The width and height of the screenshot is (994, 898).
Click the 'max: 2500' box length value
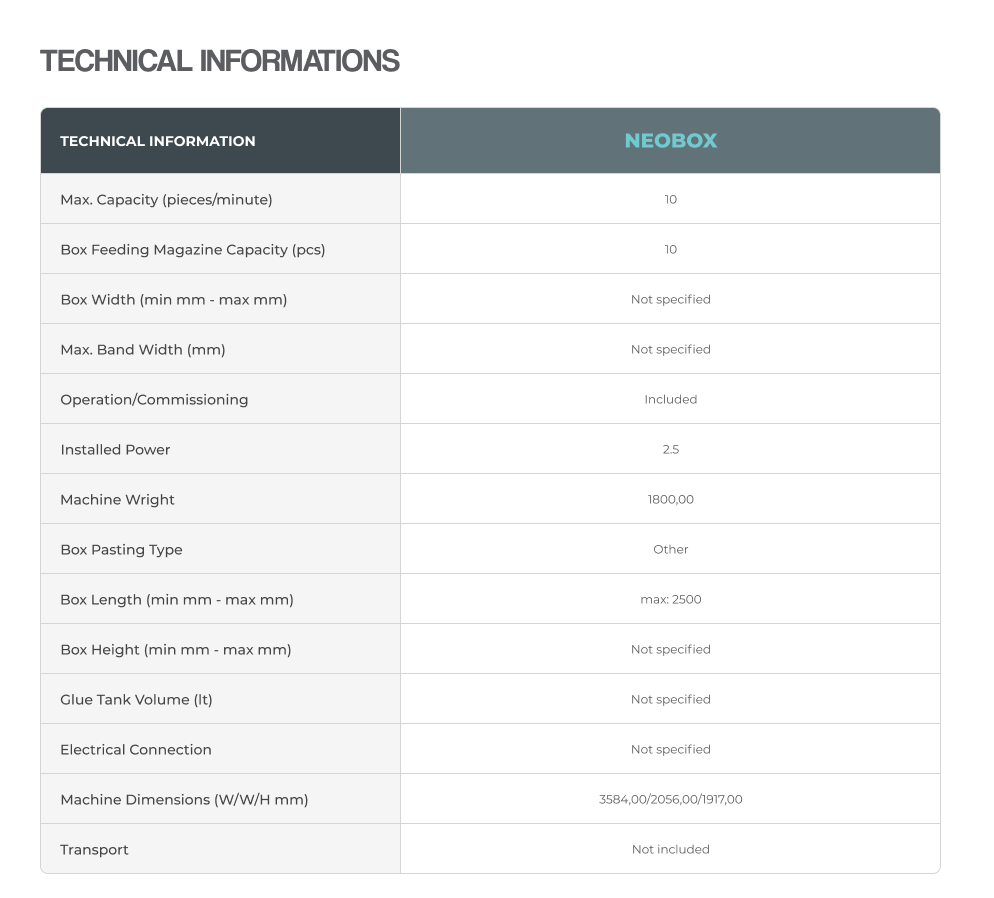(x=670, y=599)
